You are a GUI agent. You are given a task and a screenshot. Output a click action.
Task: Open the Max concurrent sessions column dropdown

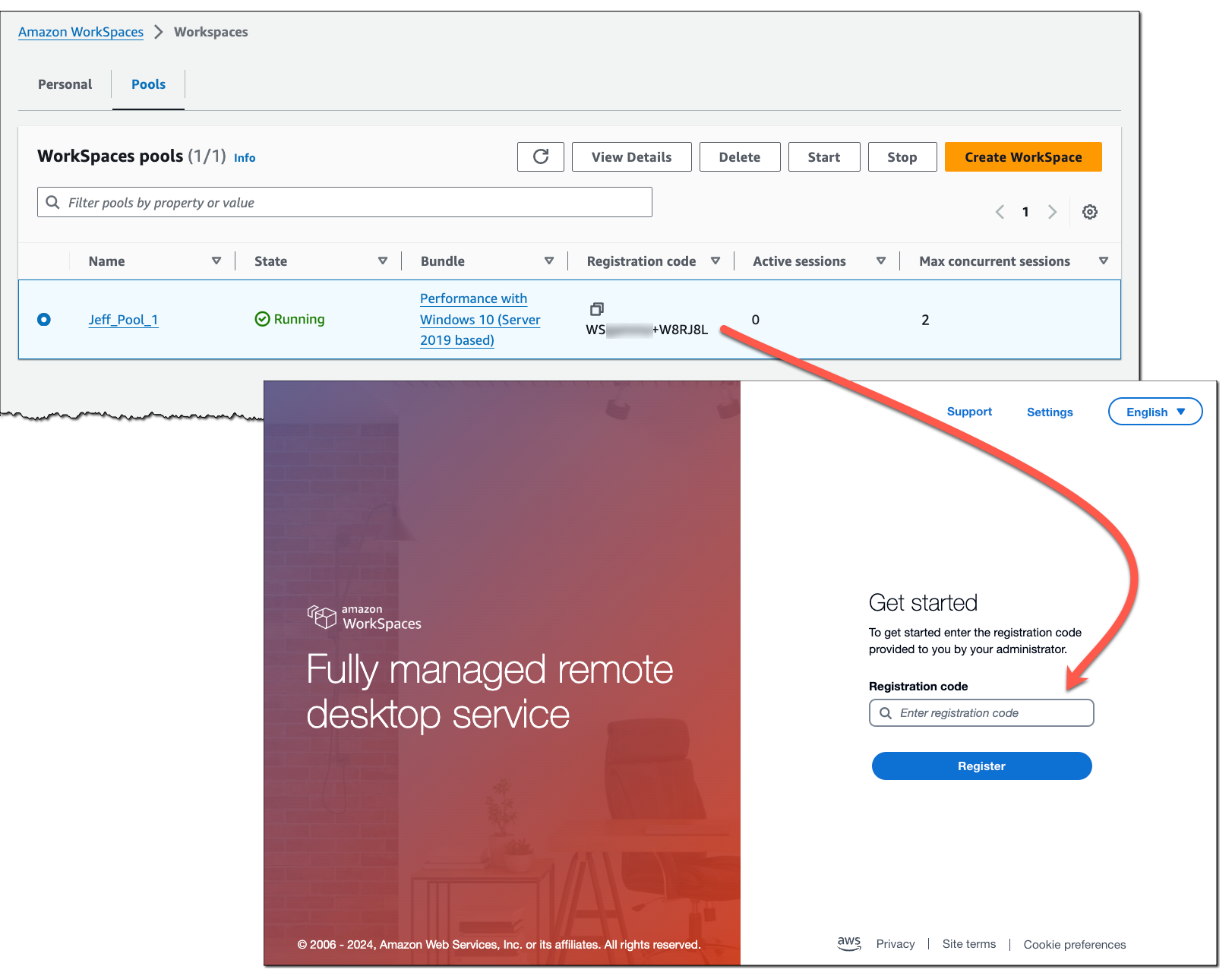1104,261
